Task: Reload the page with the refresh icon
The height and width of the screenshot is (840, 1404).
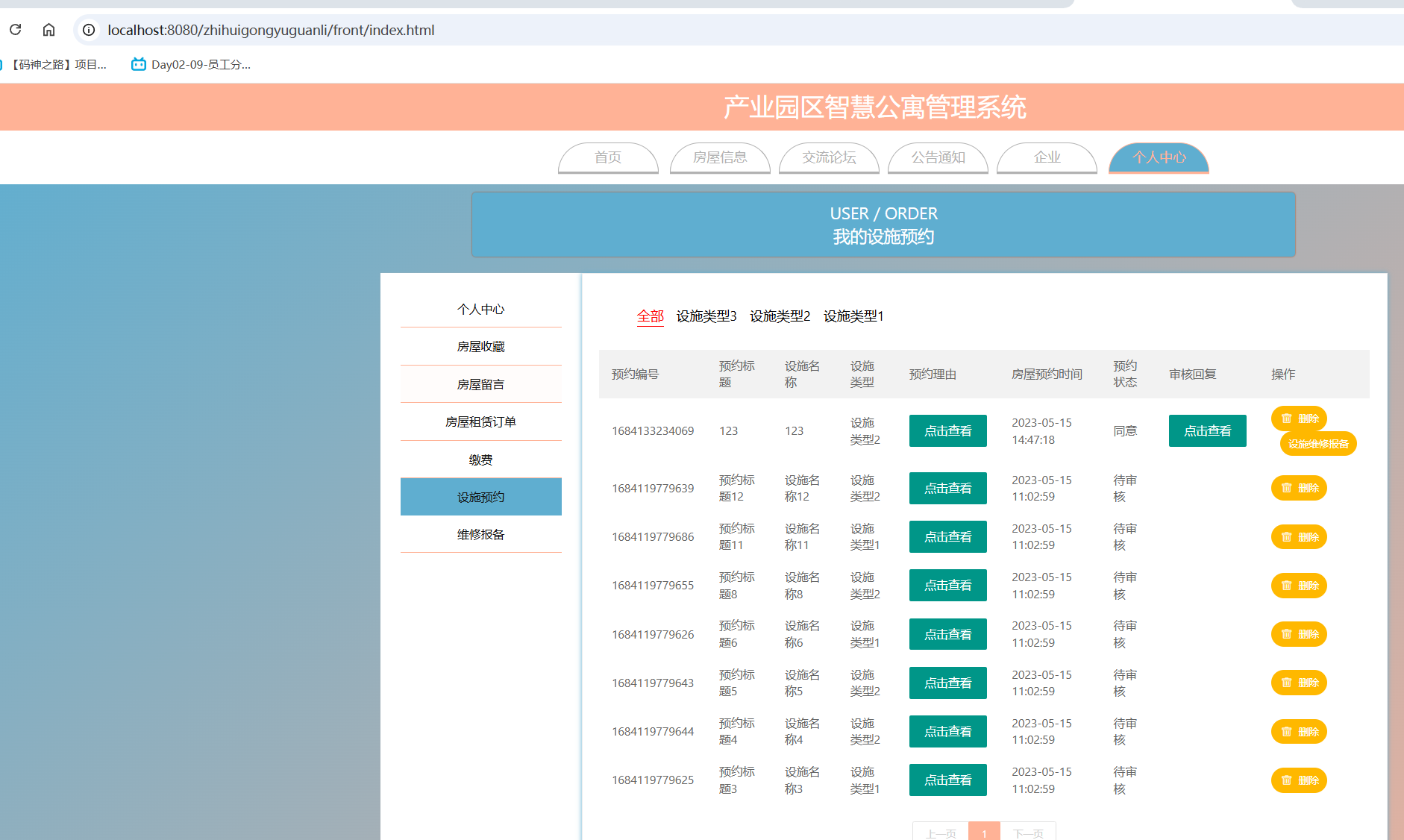Action: (15, 30)
